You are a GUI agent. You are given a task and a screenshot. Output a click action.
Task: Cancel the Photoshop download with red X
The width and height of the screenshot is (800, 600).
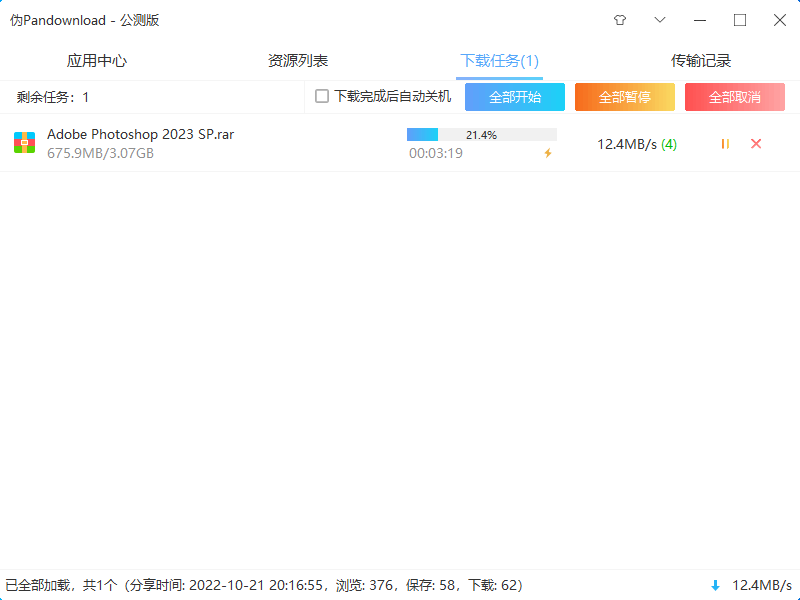tap(756, 144)
